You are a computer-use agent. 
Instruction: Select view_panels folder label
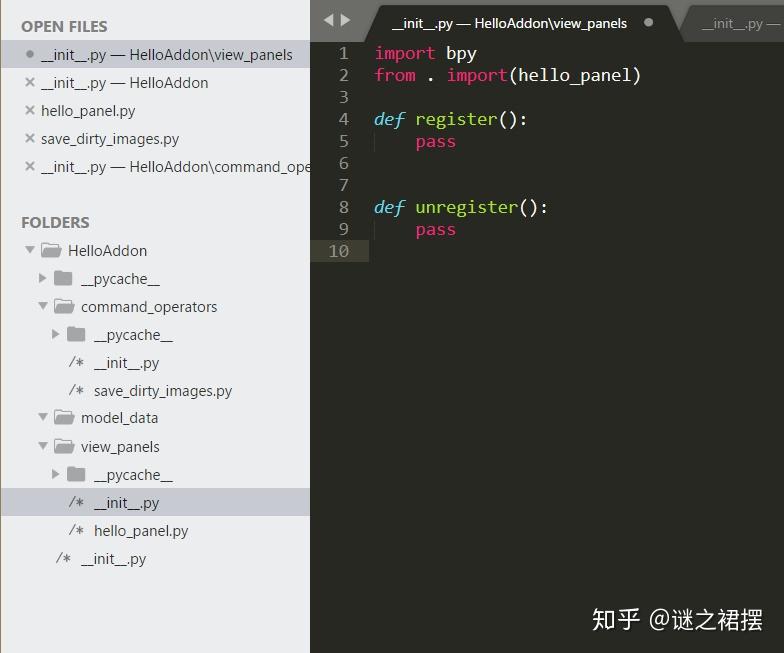click(120, 447)
